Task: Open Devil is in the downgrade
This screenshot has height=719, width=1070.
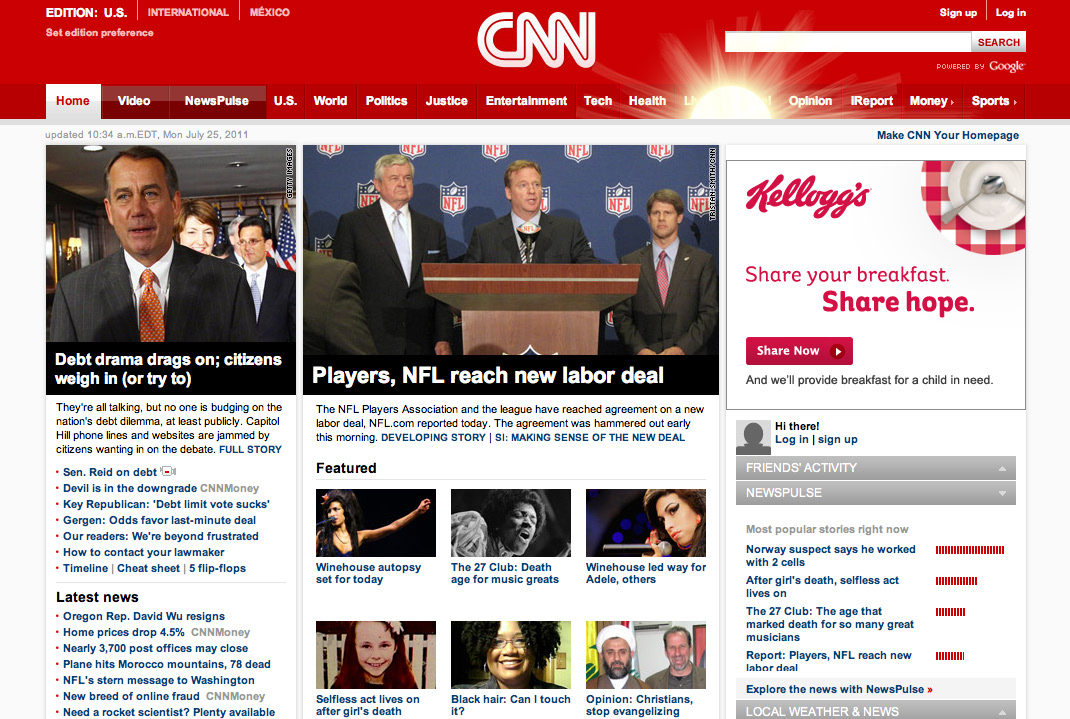Action: pos(130,488)
